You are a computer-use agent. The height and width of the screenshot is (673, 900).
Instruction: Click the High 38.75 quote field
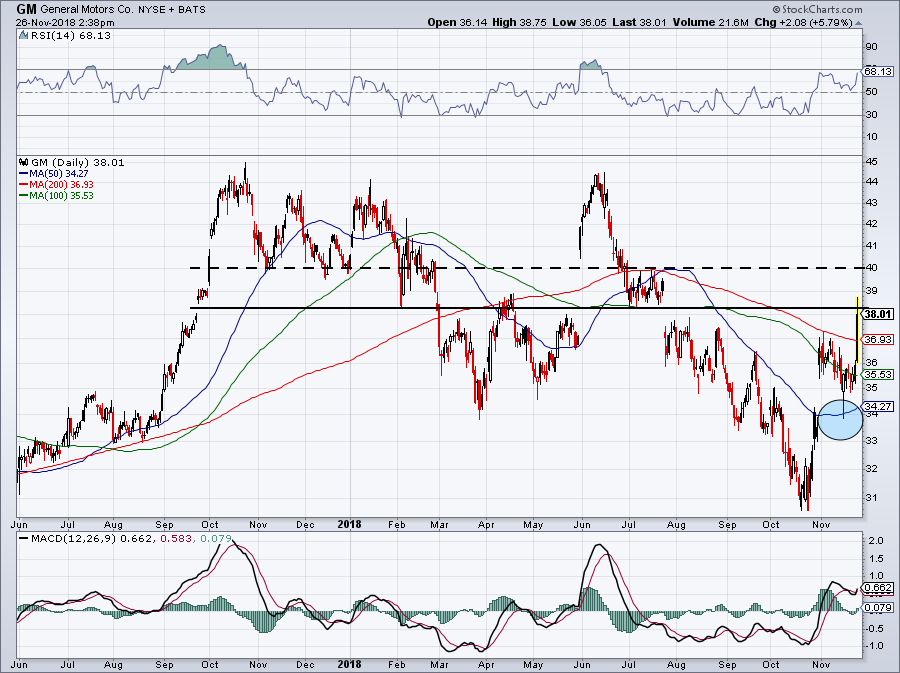pyautogui.click(x=520, y=22)
